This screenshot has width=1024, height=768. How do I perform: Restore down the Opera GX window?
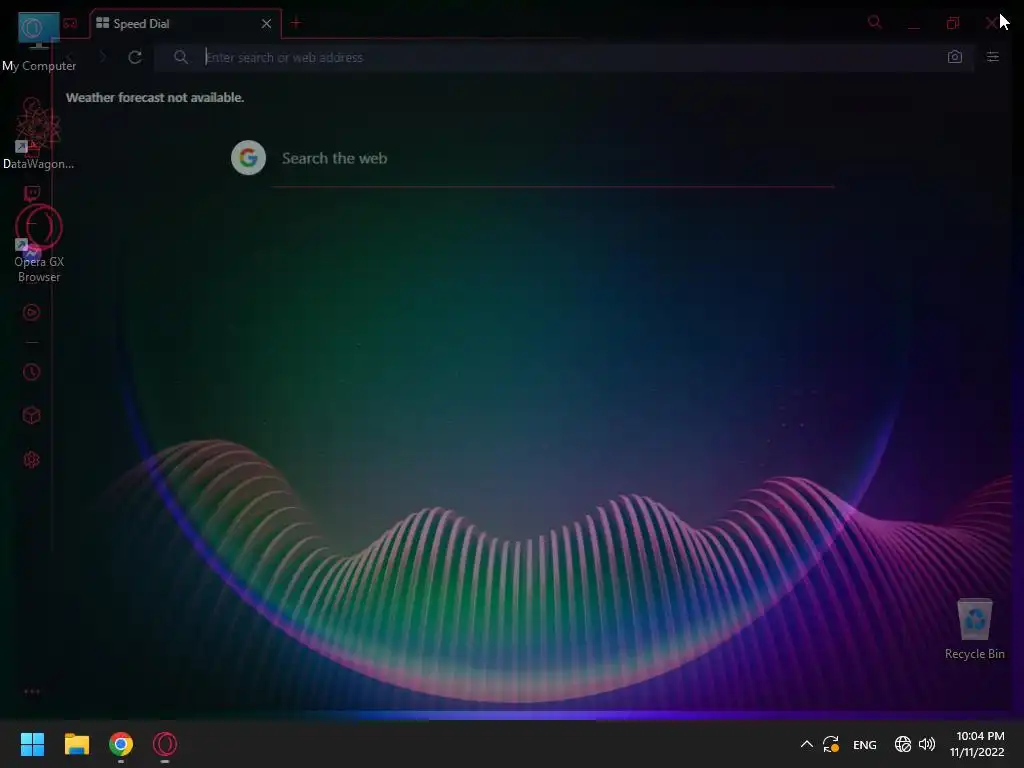pos(953,24)
